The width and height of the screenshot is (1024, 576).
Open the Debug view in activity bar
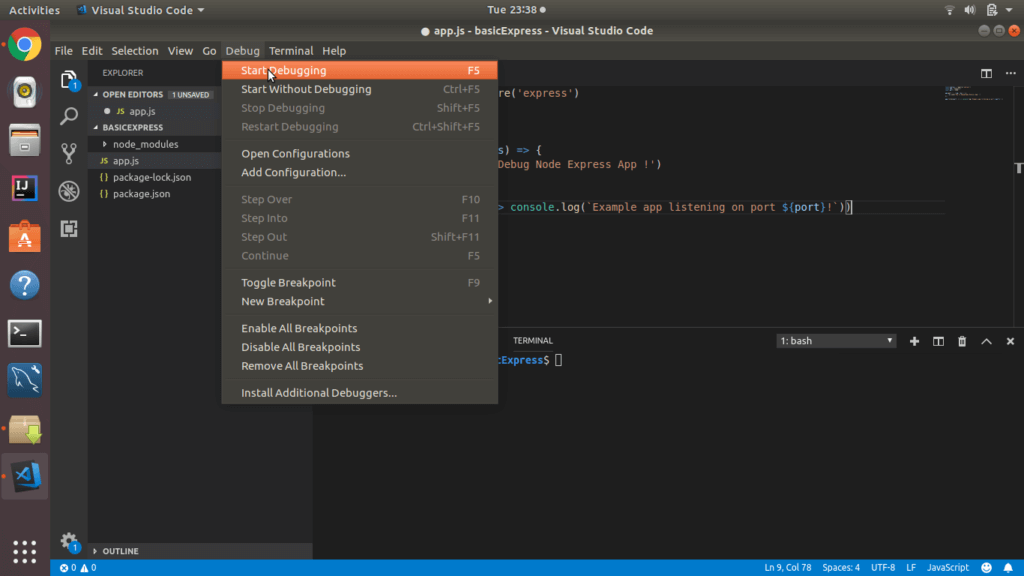[69, 191]
